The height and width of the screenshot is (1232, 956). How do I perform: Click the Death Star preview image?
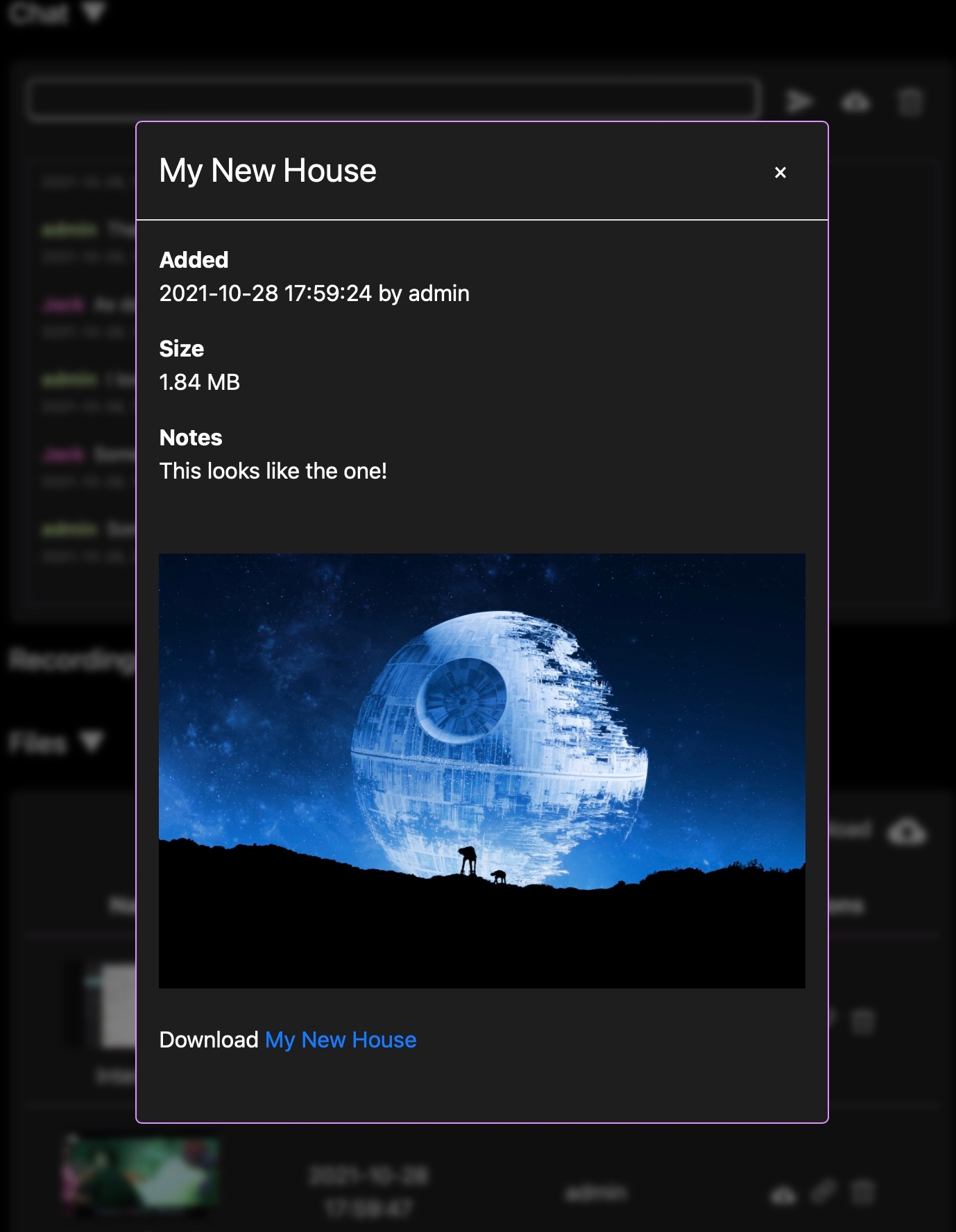pos(481,770)
